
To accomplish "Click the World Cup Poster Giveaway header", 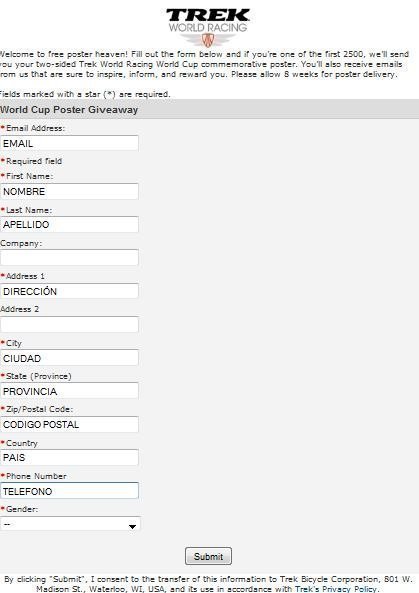I will tap(69, 110).
